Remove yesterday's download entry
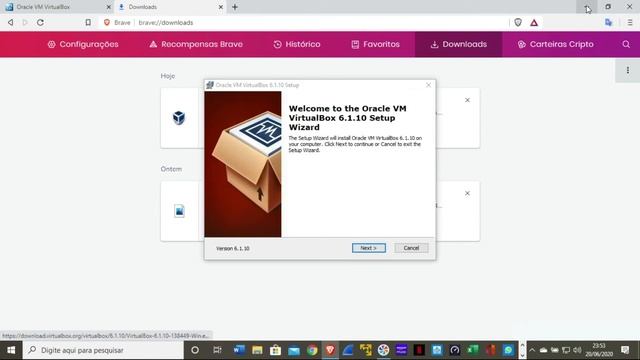 click(467, 193)
